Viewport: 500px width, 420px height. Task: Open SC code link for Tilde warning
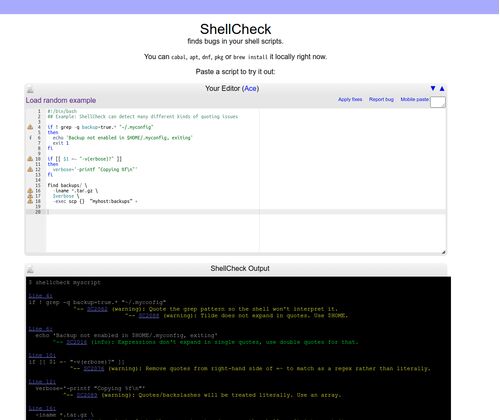coord(149,316)
